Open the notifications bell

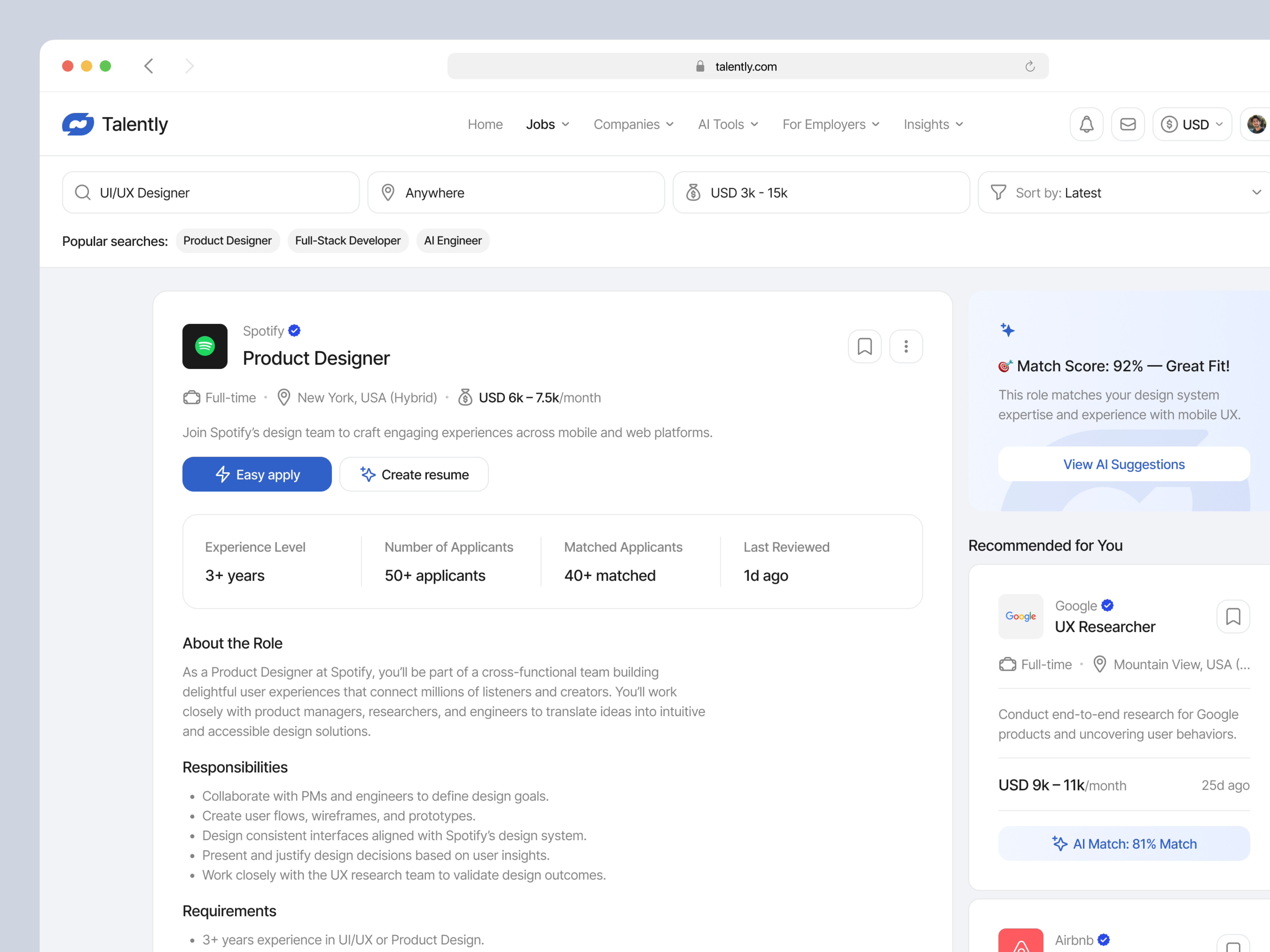pos(1086,124)
